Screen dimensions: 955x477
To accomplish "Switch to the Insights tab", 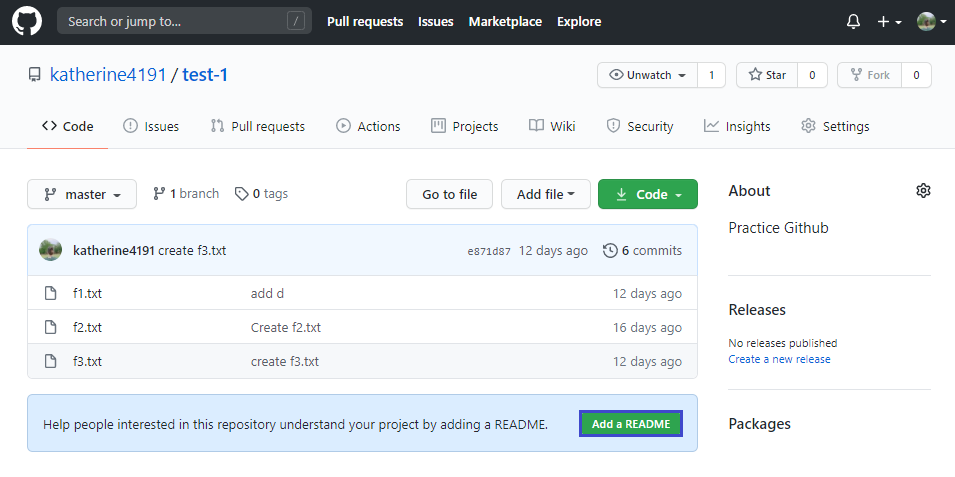I will pyautogui.click(x=737, y=126).
